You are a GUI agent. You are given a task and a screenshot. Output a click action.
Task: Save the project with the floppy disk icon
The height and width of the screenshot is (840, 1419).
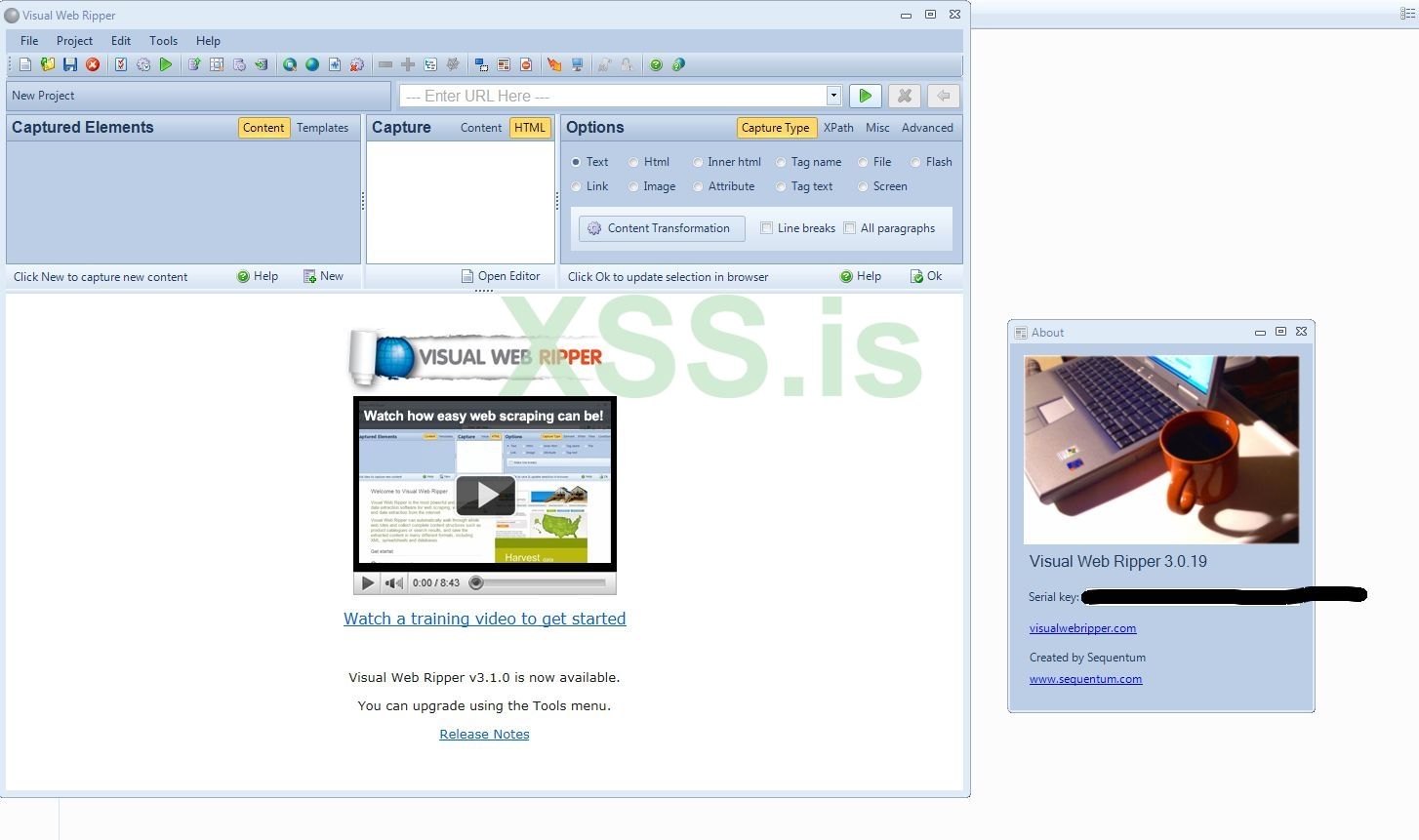click(x=70, y=64)
